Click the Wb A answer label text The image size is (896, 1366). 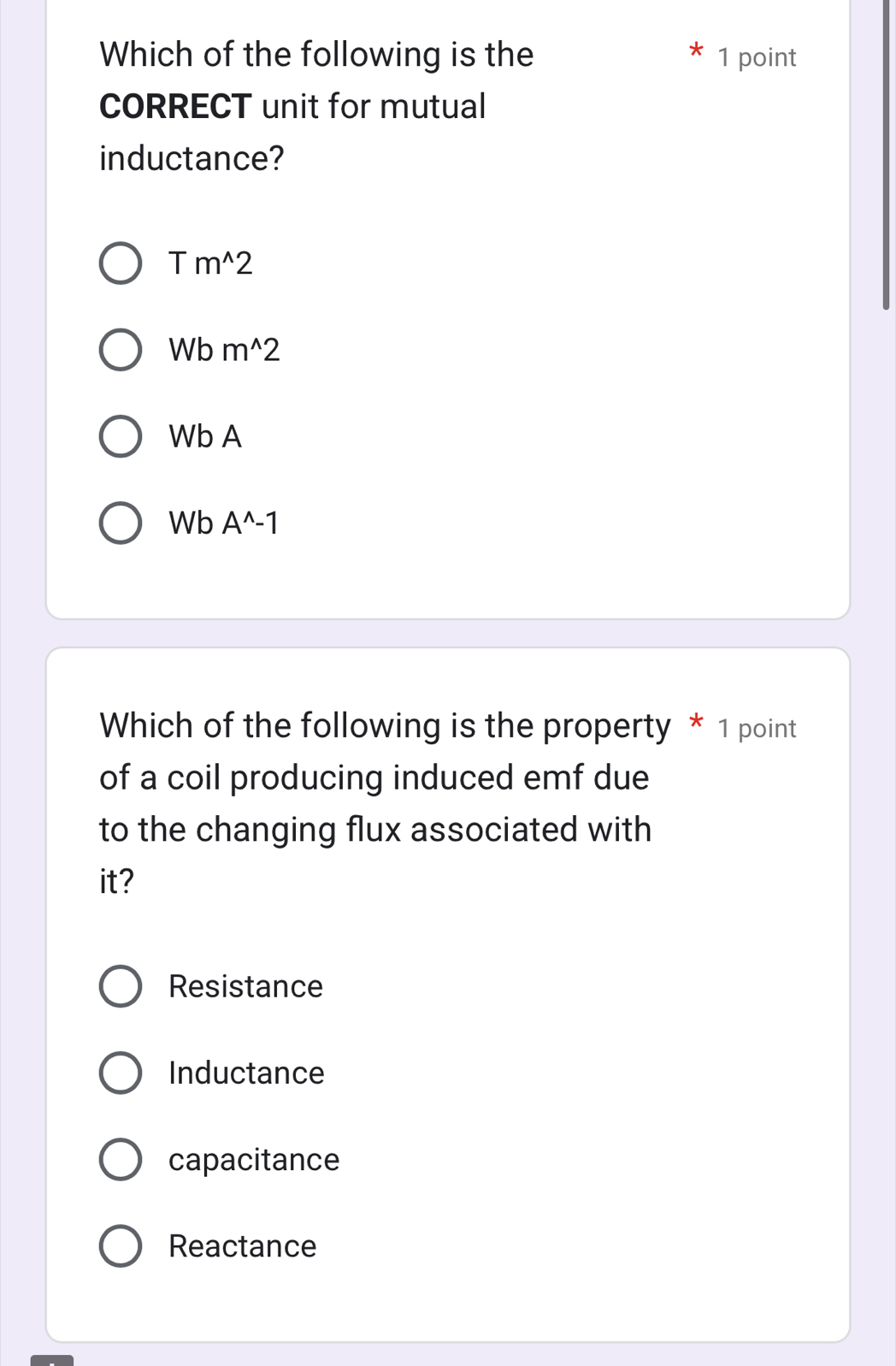coord(203,437)
